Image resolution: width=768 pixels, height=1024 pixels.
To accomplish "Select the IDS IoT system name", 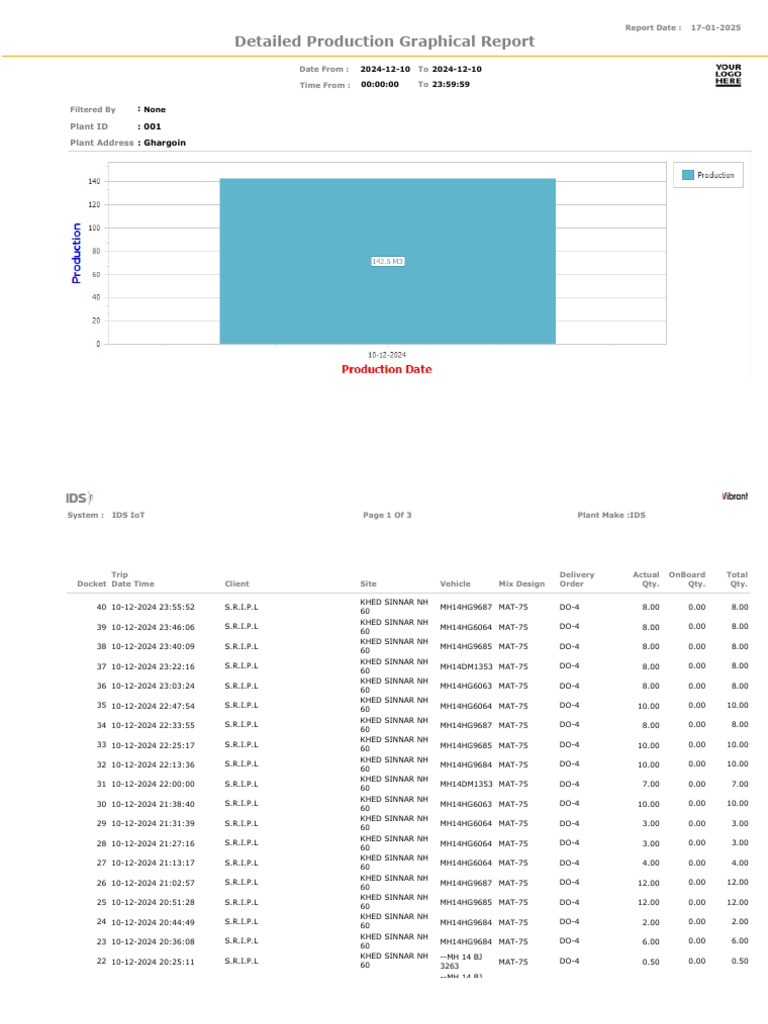I will click(x=128, y=515).
